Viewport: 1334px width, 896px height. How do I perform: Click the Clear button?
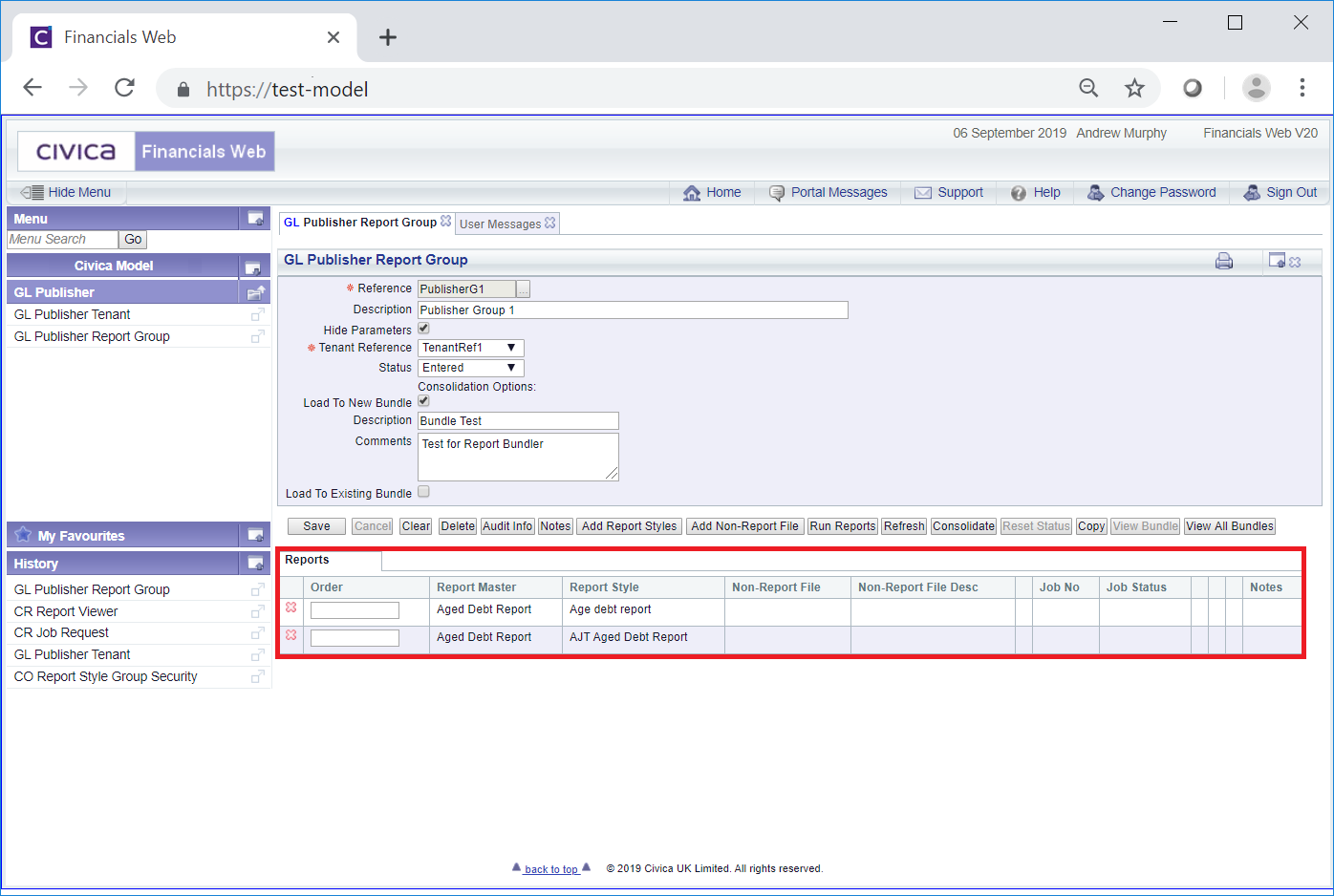click(416, 526)
